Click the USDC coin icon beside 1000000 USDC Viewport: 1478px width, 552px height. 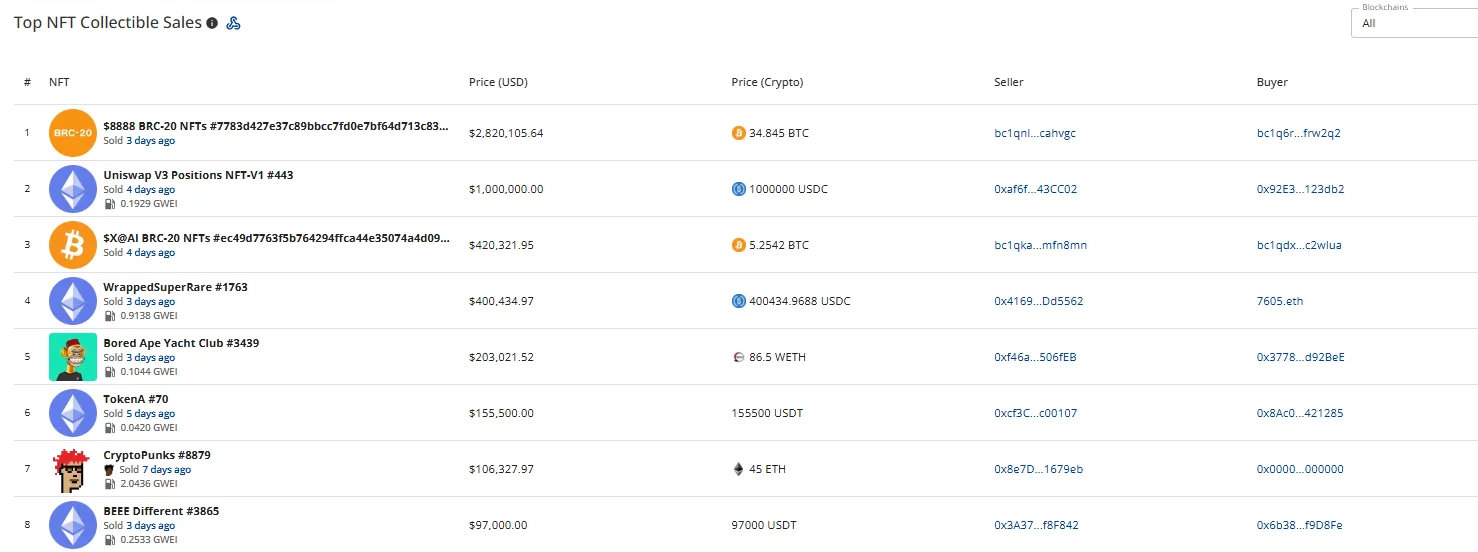tap(739, 189)
